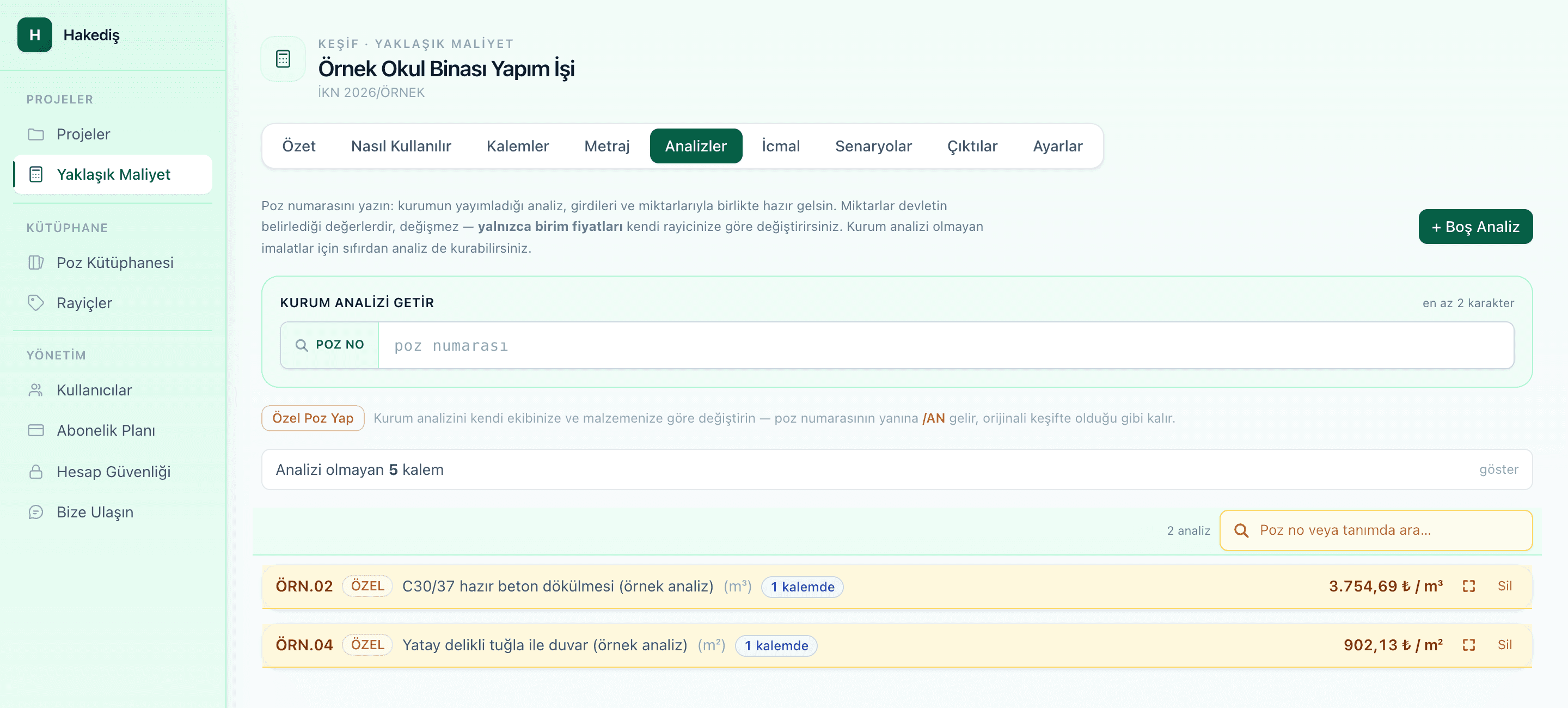This screenshot has width=1568, height=708.
Task: Click the Poz Kütüphanesi book icon
Action: [36, 263]
